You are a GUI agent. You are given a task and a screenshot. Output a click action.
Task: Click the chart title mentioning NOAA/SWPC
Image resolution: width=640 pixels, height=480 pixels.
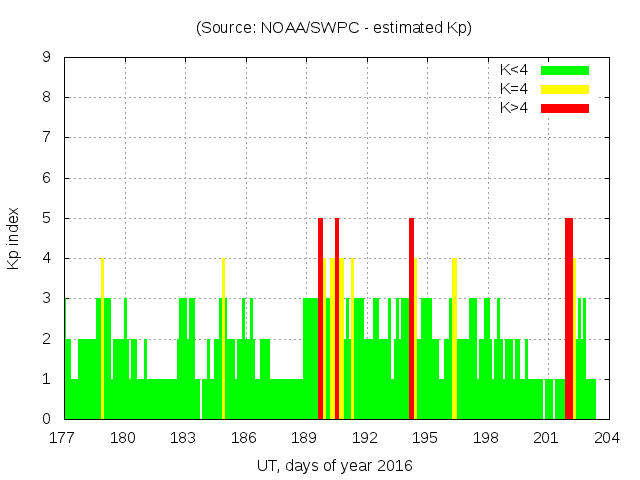coord(334,27)
